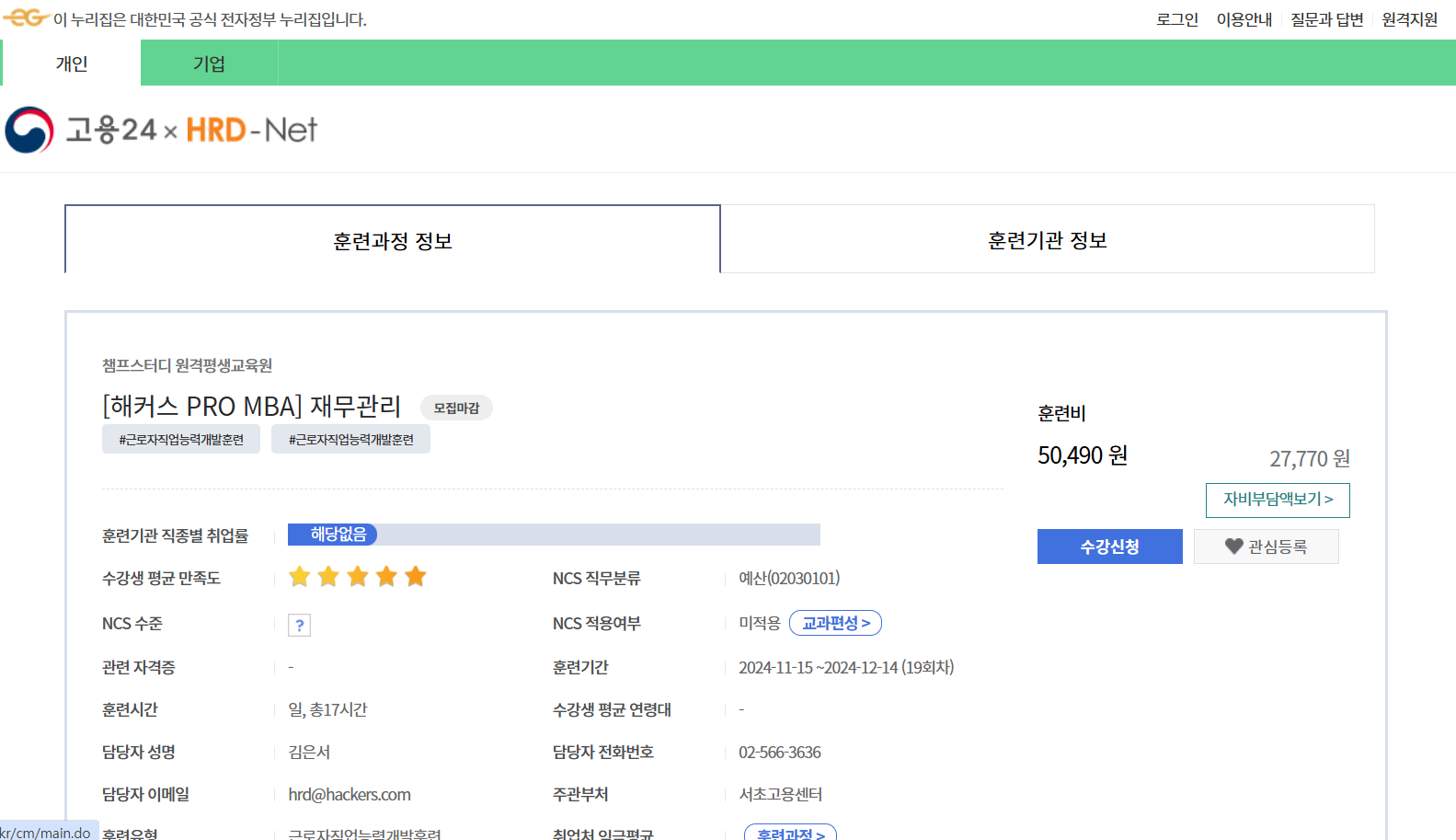
Task: Click the second #근로자직업능력개발훈련 tag
Action: pos(350,440)
